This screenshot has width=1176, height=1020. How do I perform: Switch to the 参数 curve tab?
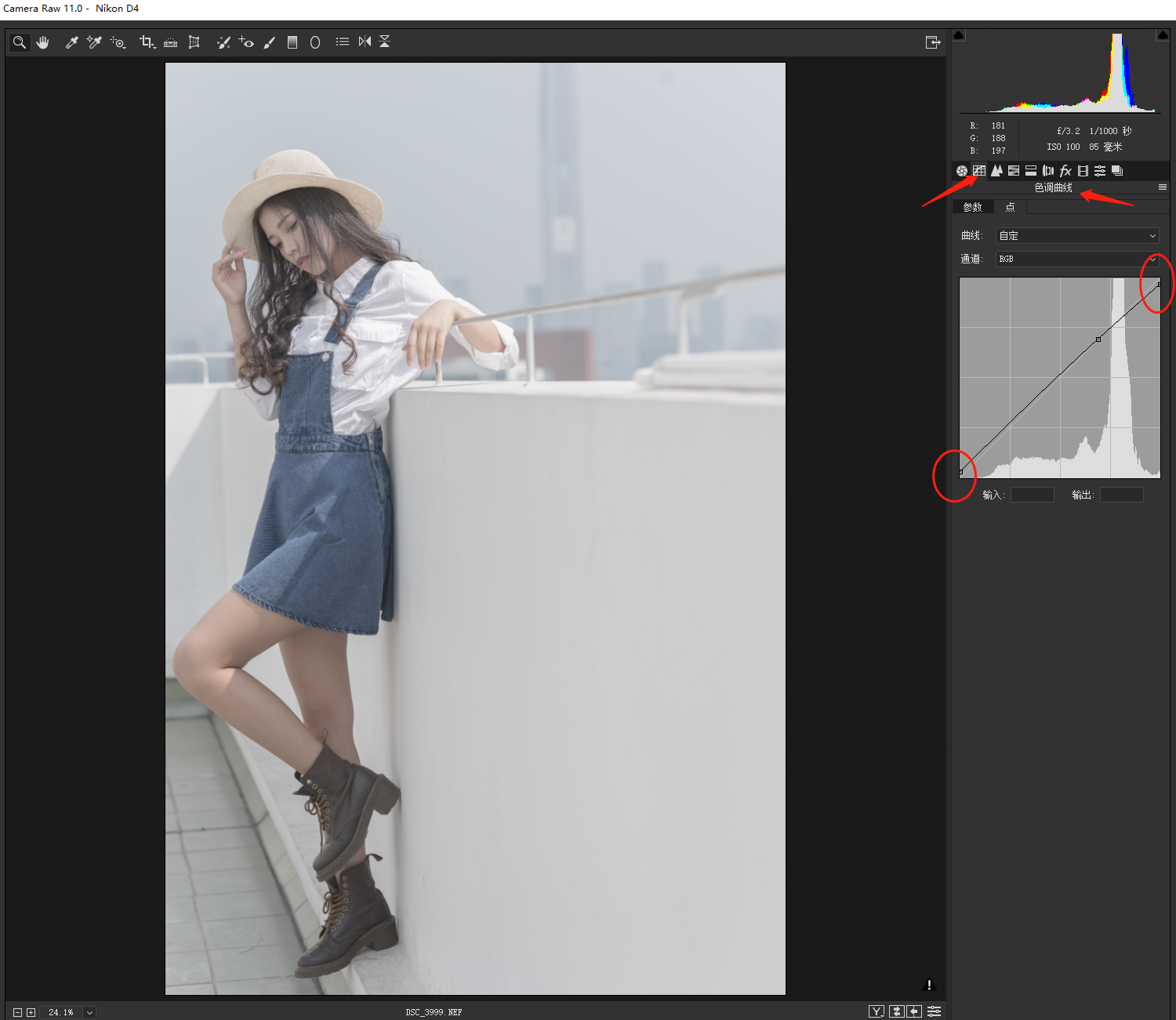click(972, 207)
